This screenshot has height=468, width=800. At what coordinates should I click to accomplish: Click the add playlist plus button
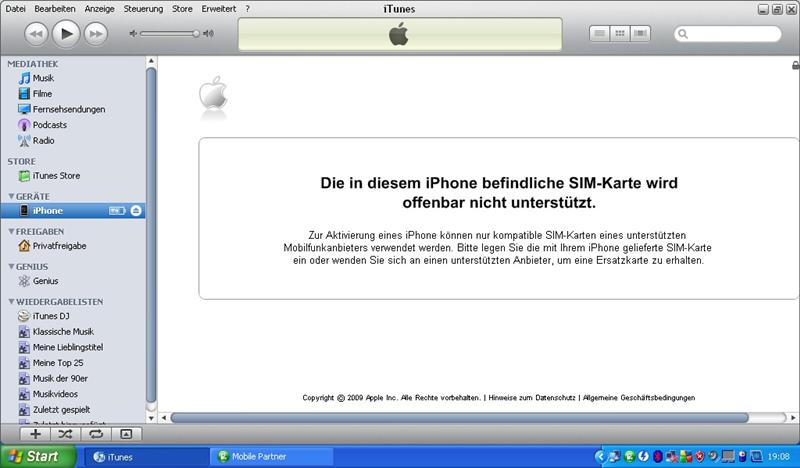(35, 434)
